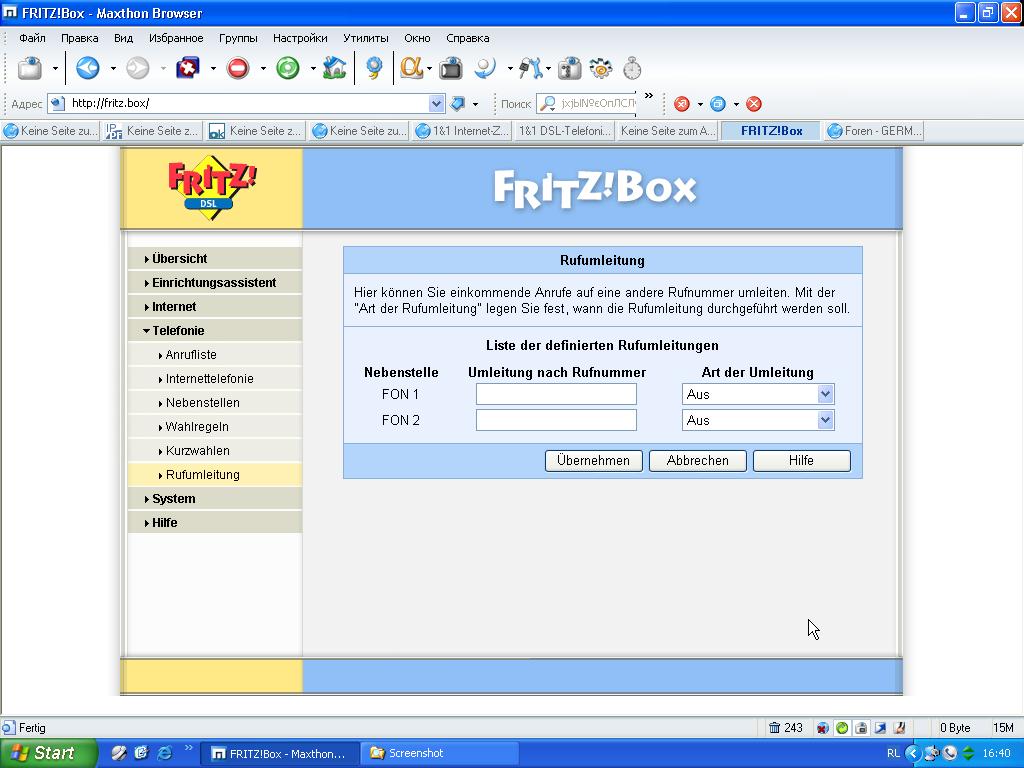
Task: Click the red Stop loading icon
Action: coord(238,68)
